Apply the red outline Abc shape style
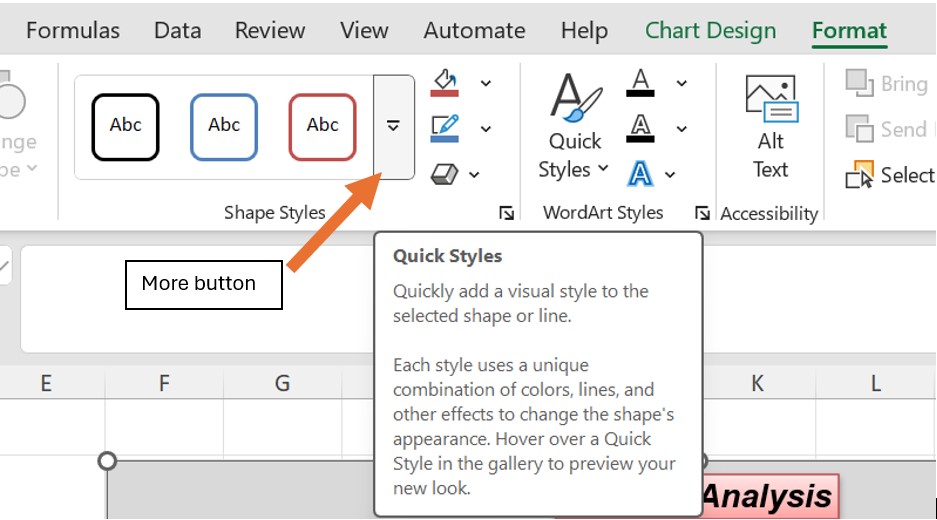The image size is (937, 520). (x=323, y=127)
